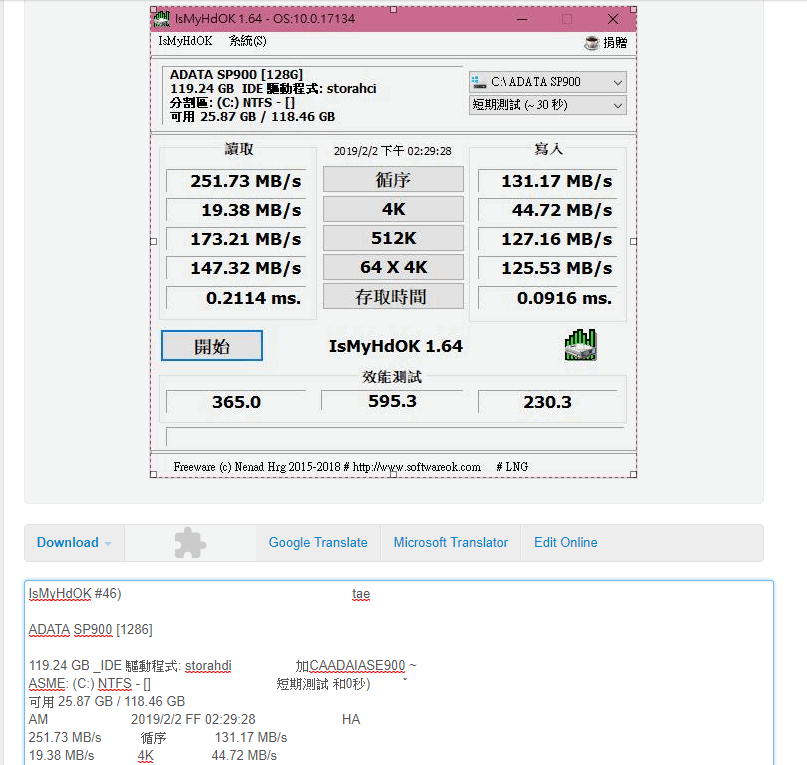807x765 pixels.
Task: Close the IsMyHdOK window
Action: (612, 19)
